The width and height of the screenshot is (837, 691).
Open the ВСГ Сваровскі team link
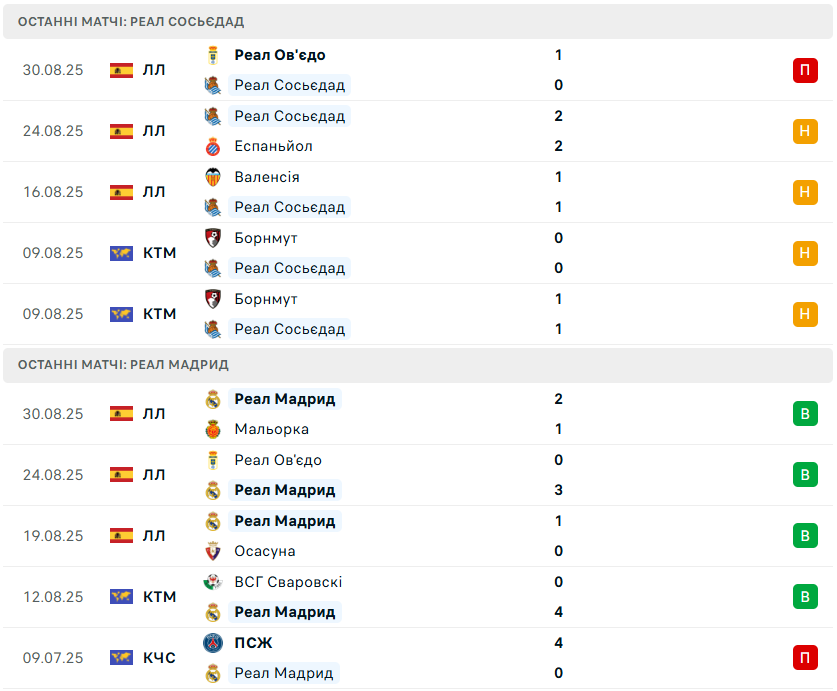click(x=288, y=582)
